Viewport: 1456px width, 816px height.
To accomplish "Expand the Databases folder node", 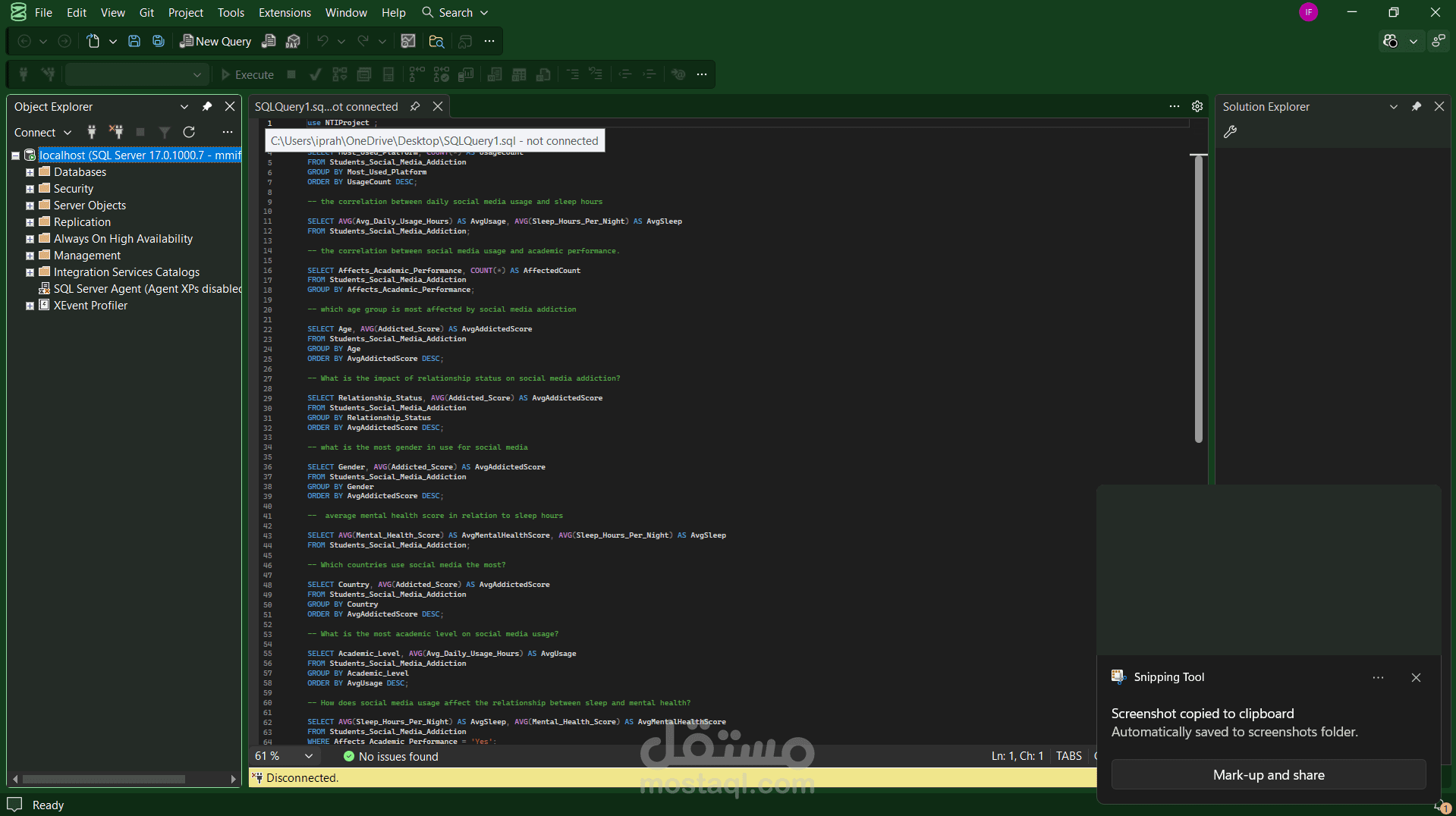I will 30,173.
